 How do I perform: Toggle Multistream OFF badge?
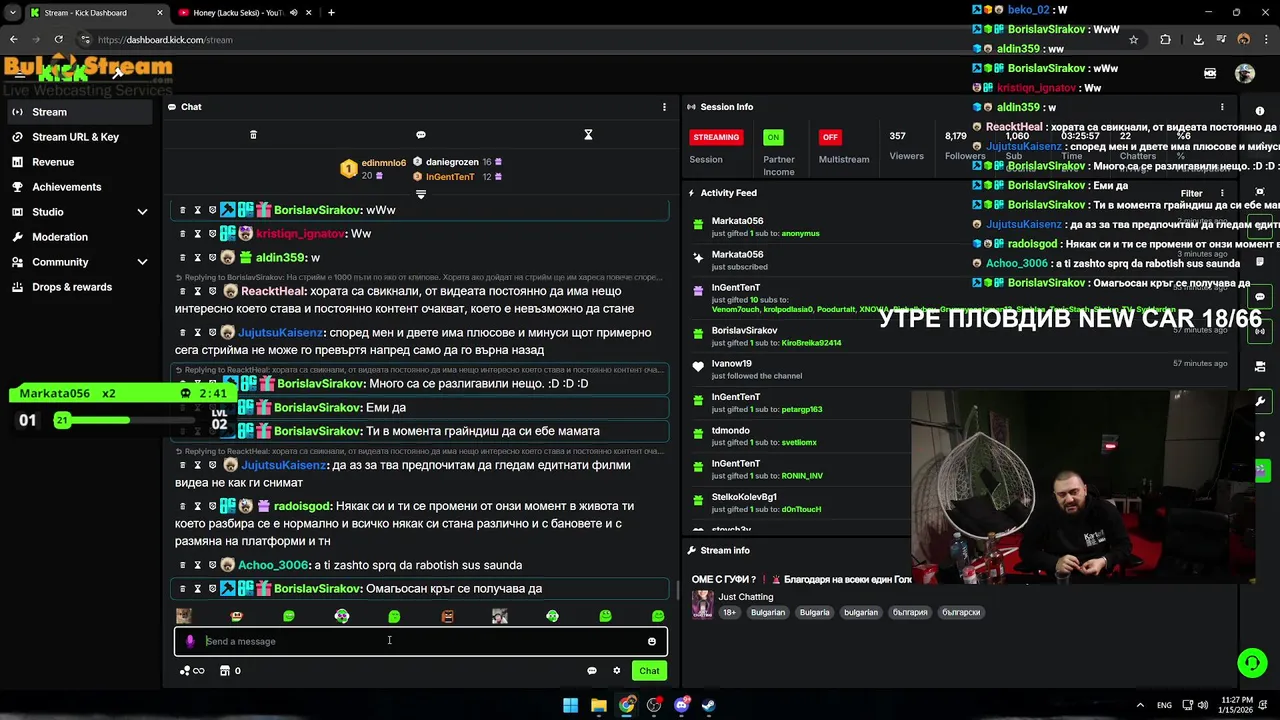pyautogui.click(x=830, y=137)
